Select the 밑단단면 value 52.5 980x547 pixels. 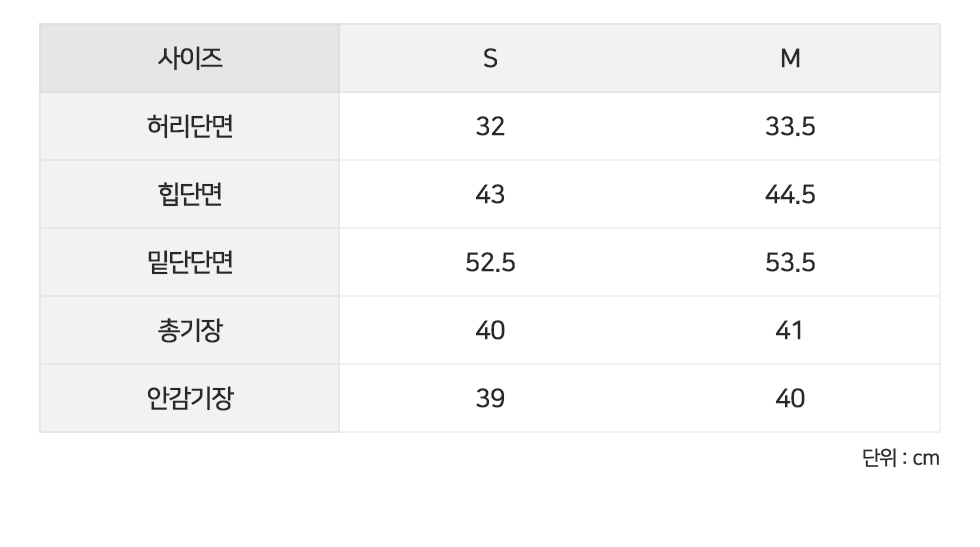coord(490,263)
